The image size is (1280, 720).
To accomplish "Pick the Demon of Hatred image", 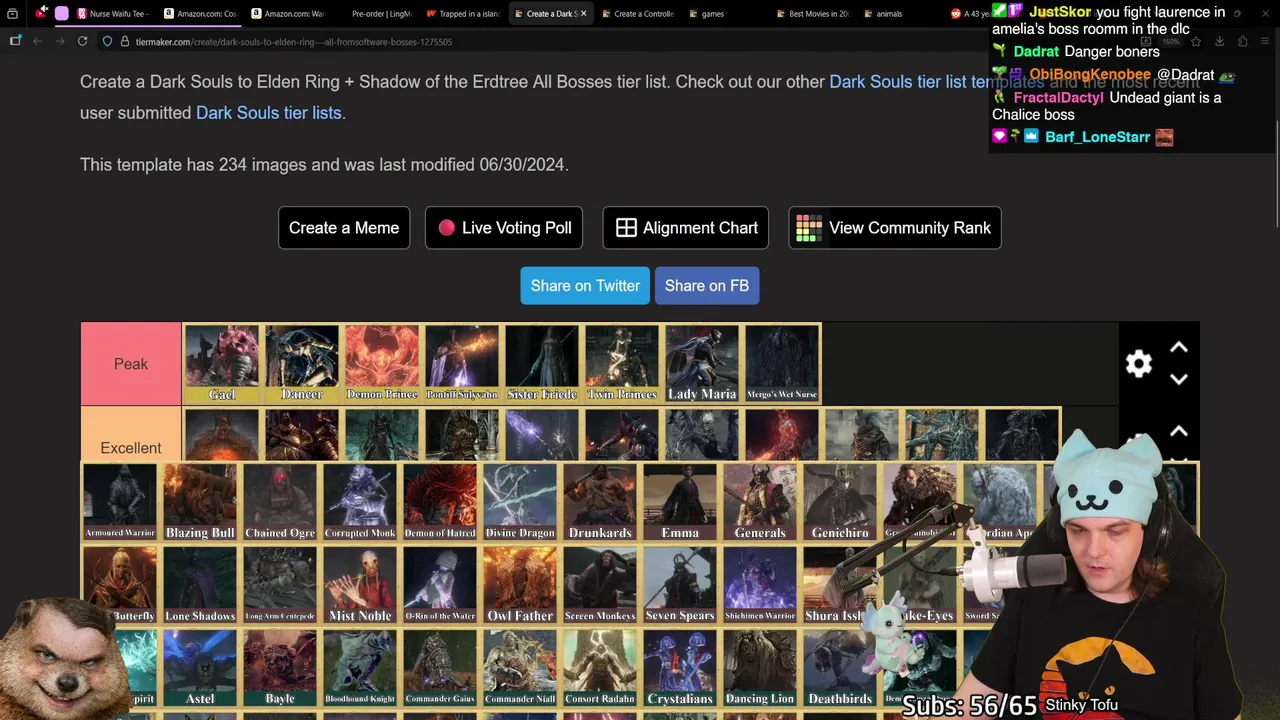I will pyautogui.click(x=440, y=503).
